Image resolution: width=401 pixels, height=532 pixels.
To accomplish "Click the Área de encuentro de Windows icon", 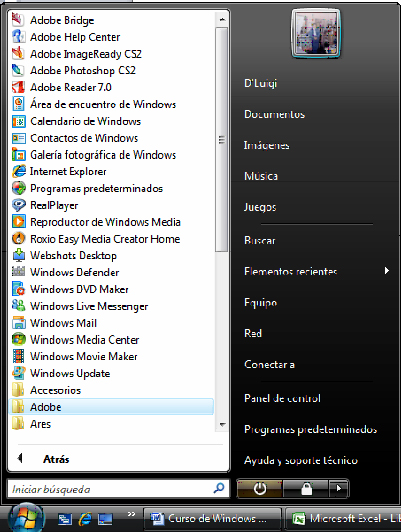I will tap(18, 104).
